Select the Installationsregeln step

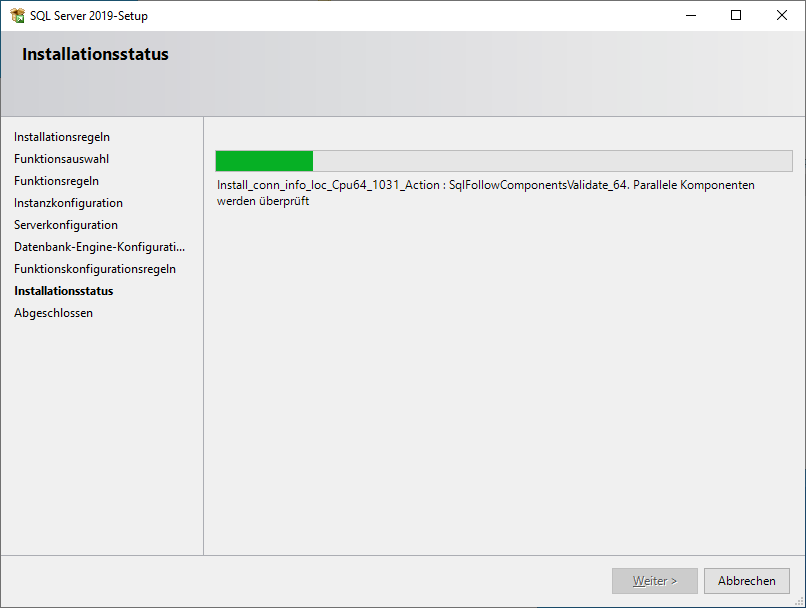tap(62, 137)
